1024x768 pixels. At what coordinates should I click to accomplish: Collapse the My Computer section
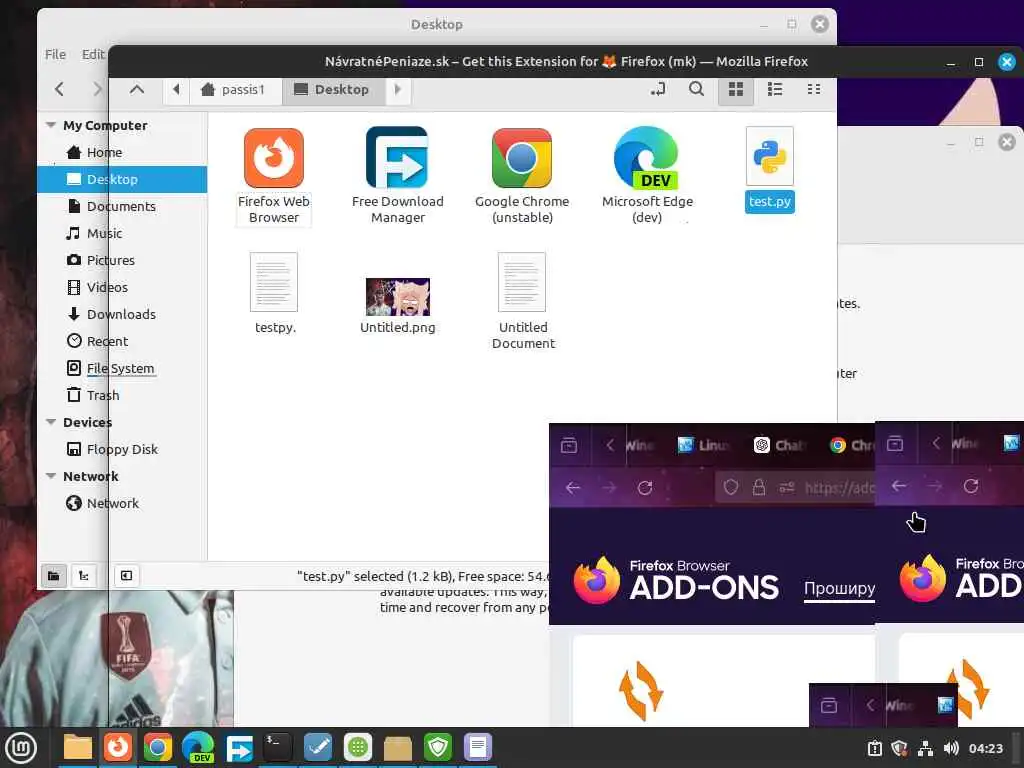pyautogui.click(x=51, y=125)
